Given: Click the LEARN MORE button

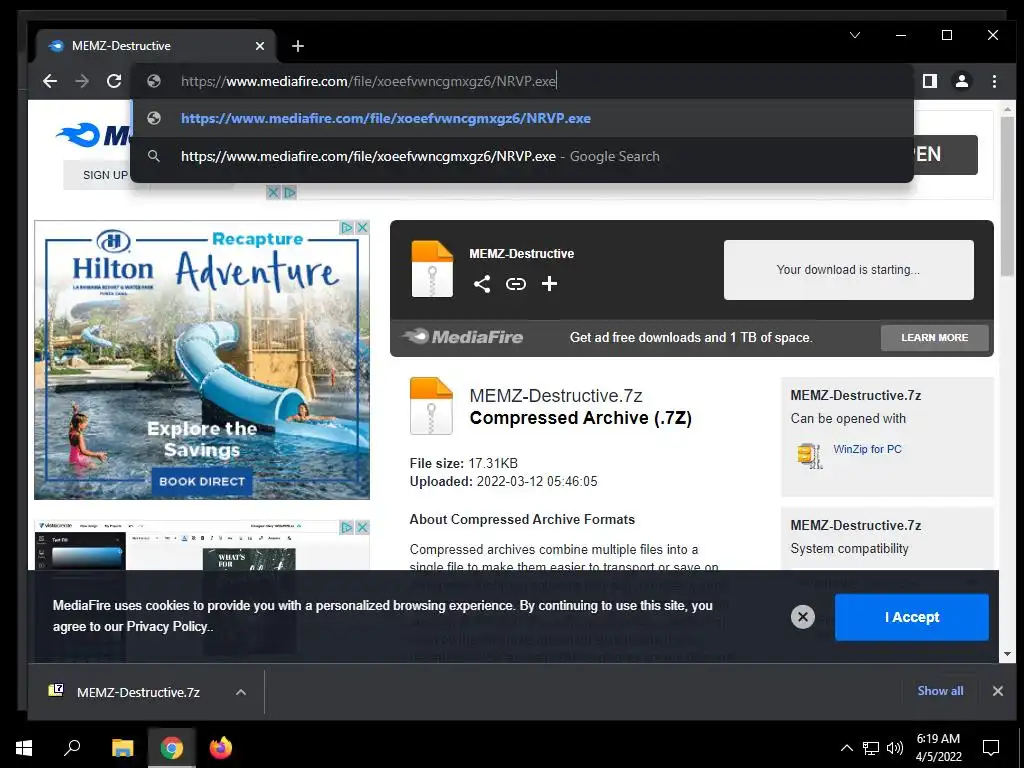Looking at the screenshot, I should [935, 338].
